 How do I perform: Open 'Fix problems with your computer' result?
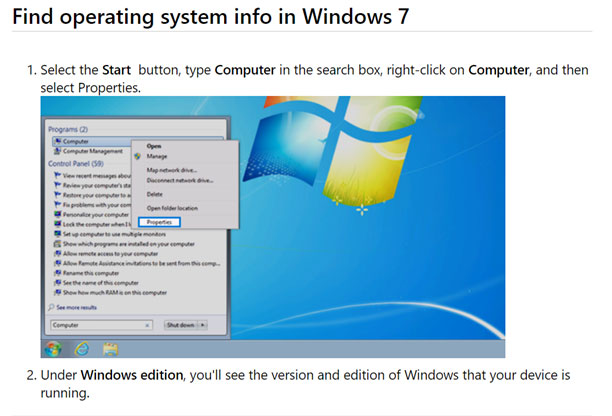click(x=93, y=205)
